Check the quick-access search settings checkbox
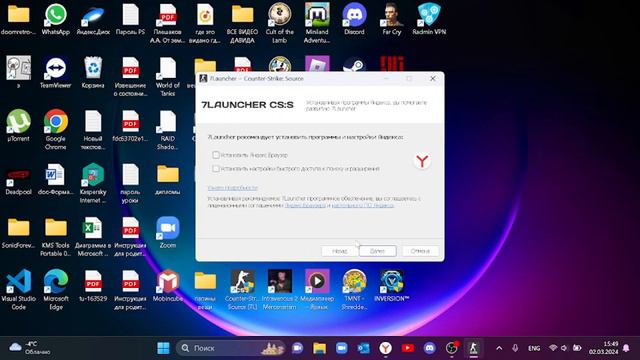Viewport: 640px width, 360px height. tap(216, 169)
